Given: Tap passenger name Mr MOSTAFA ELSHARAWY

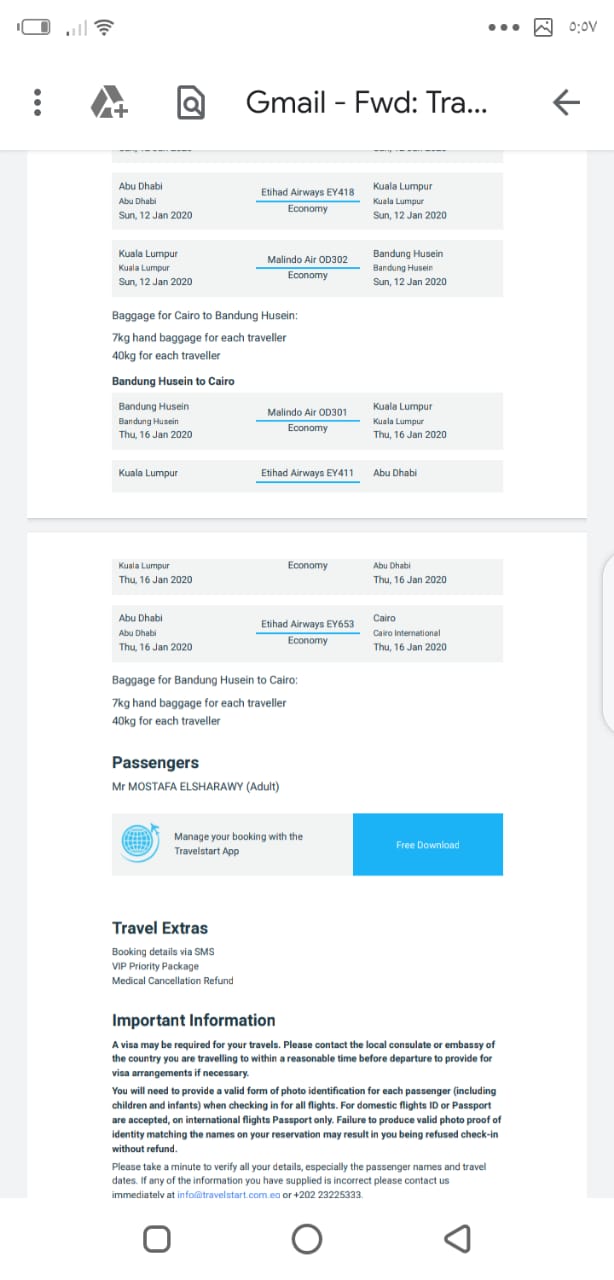Looking at the screenshot, I should [195, 787].
